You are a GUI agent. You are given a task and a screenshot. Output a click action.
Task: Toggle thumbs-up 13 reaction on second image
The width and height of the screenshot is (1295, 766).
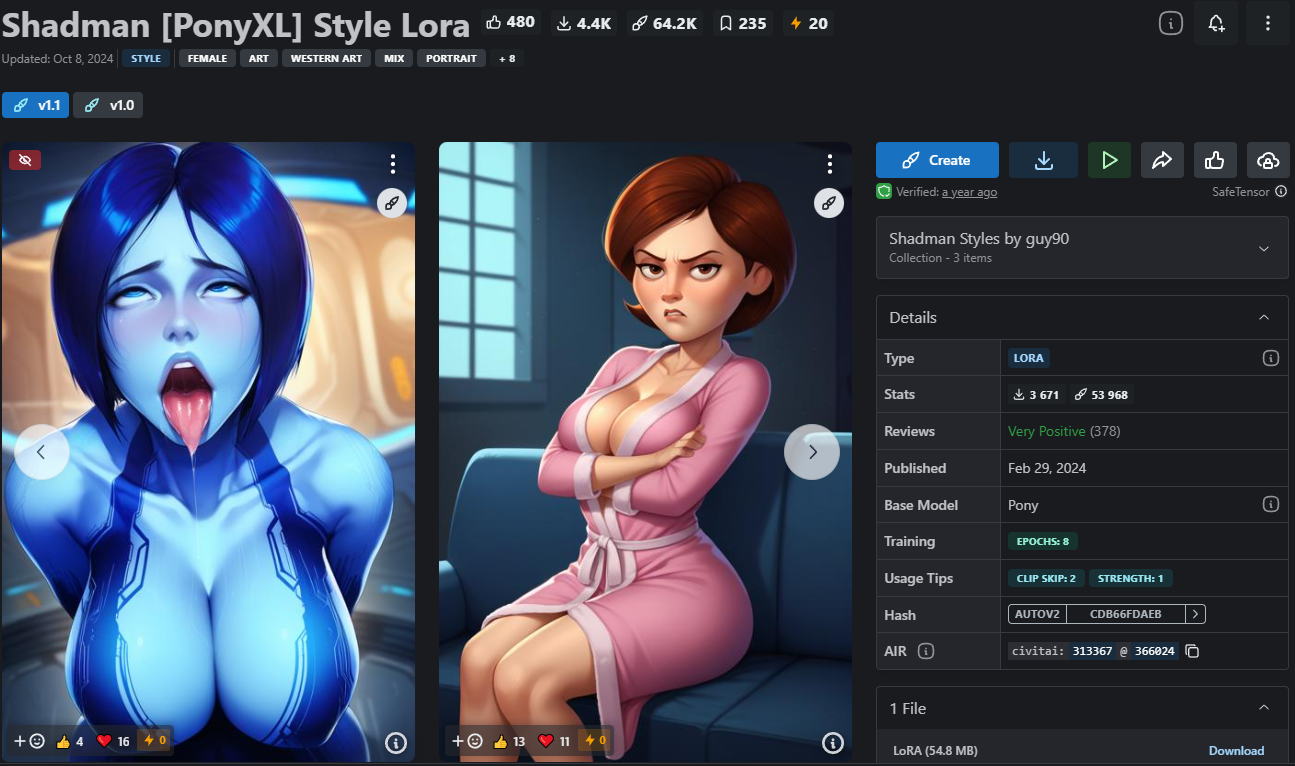pyautogui.click(x=510, y=741)
